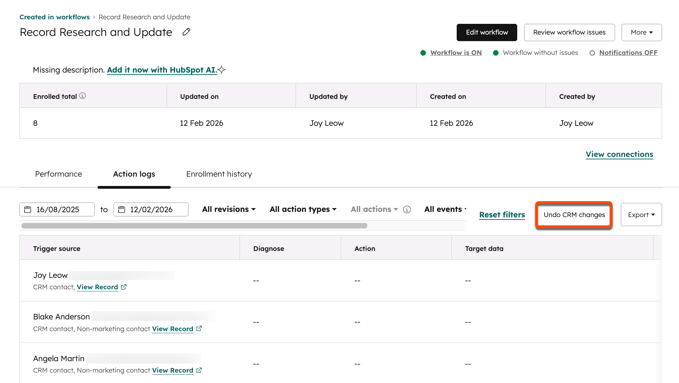
Task: Click Workflow is ON status link
Action: click(x=456, y=53)
